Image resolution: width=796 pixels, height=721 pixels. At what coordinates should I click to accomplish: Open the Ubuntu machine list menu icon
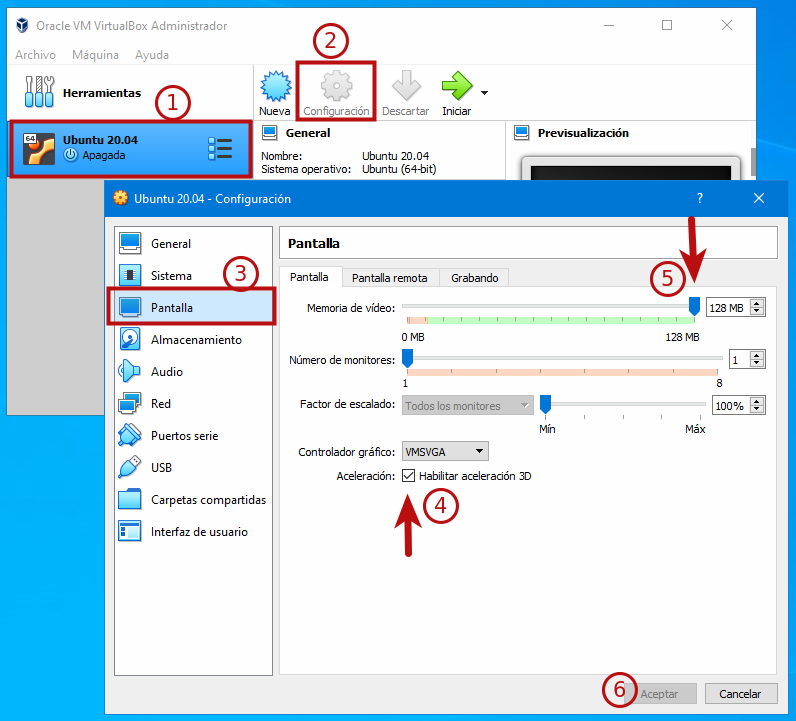(x=220, y=149)
